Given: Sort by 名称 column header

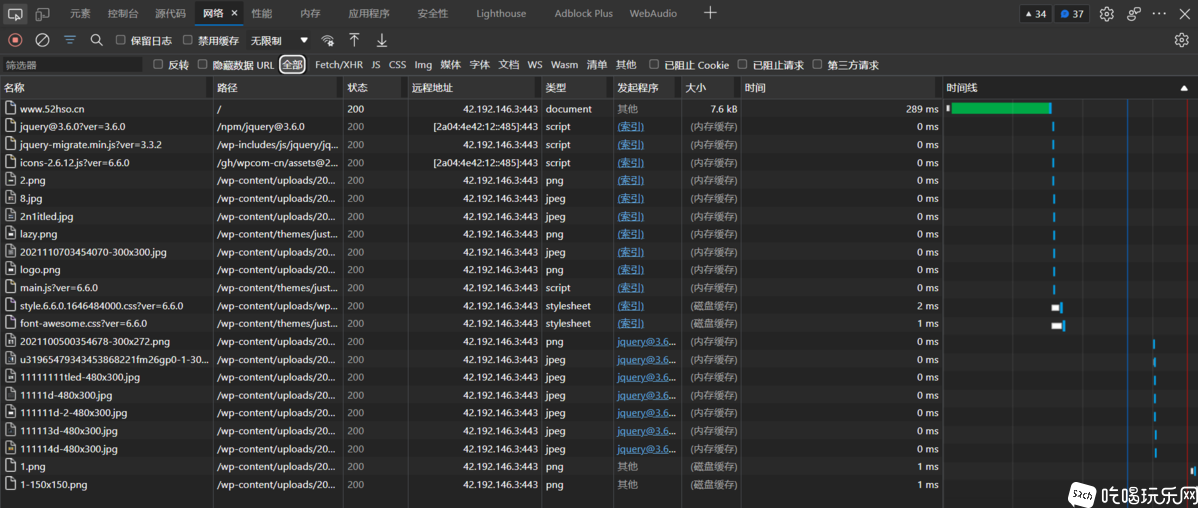Looking at the screenshot, I should pos(105,89).
